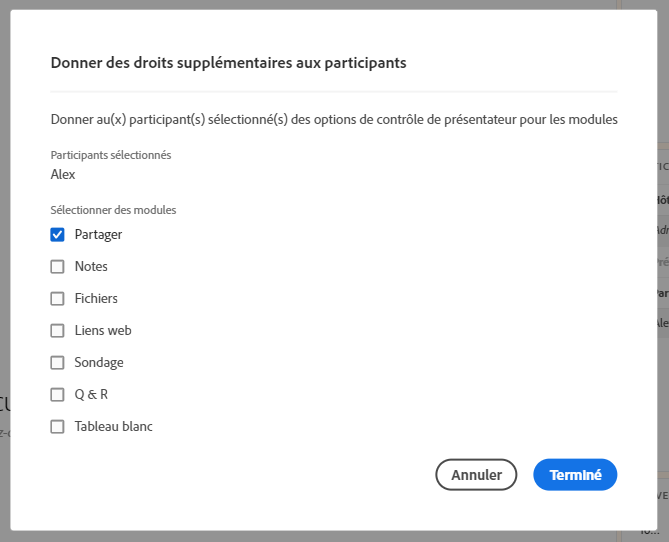Uncheck the Partager checkbox
Screen dimensions: 669x542
coord(58,235)
